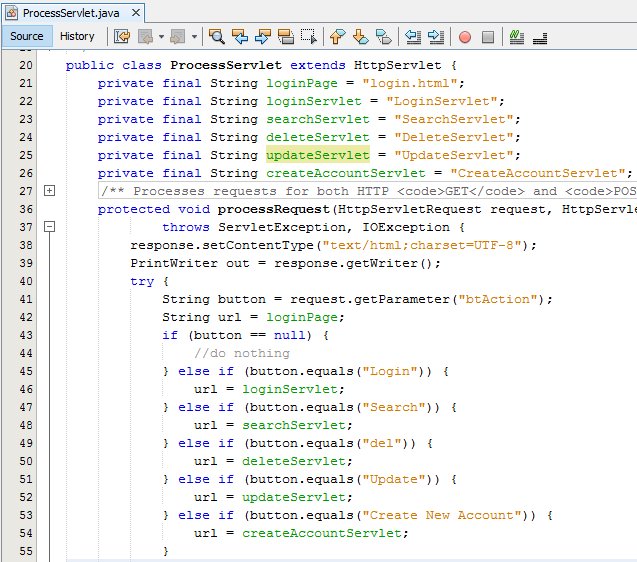Image resolution: width=637 pixels, height=562 pixels.
Task: Toggle bookmark on the current line
Action: (x=384, y=37)
